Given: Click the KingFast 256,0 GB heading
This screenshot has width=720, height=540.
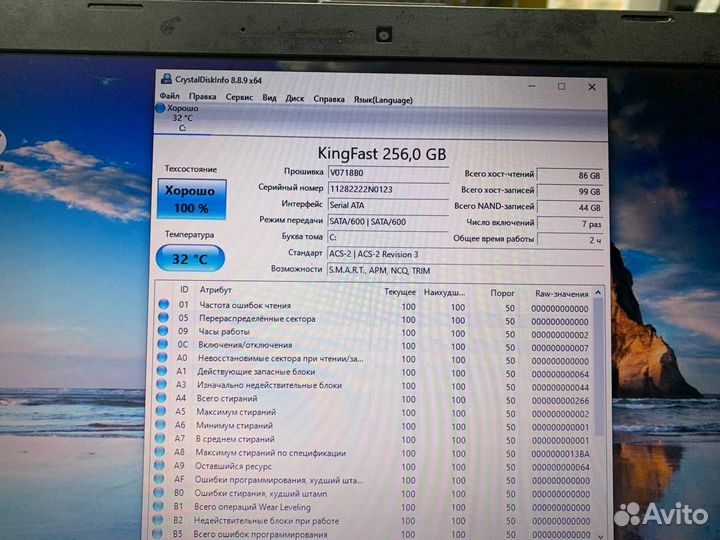Looking at the screenshot, I should coord(382,153).
